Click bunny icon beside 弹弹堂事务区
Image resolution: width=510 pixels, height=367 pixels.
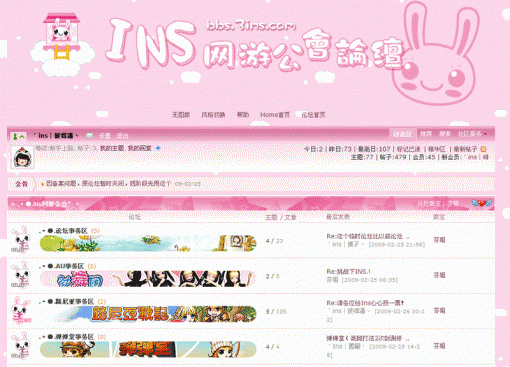pyautogui.click(x=21, y=346)
